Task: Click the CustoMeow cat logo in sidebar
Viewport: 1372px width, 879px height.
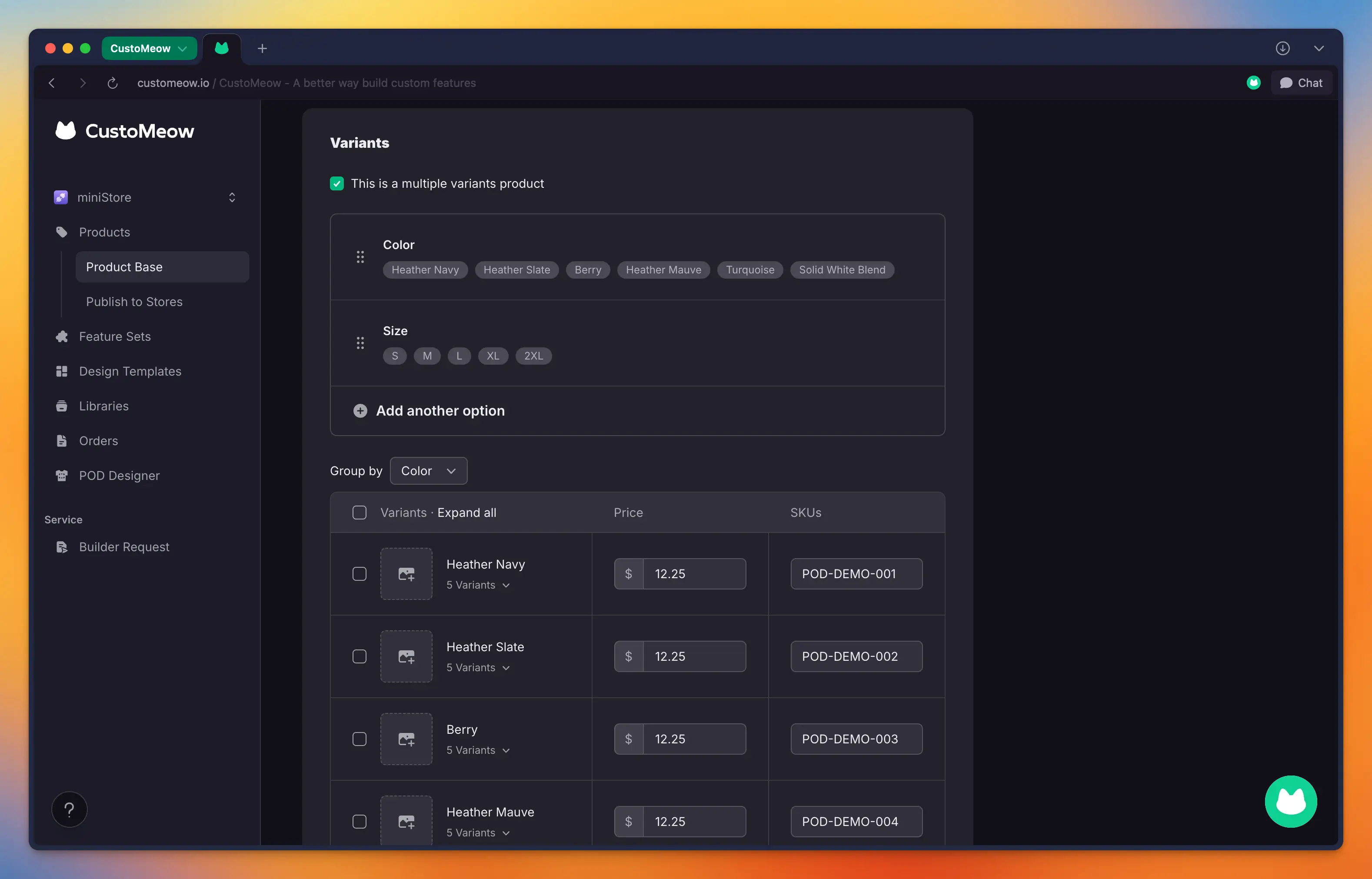Action: pos(66,131)
